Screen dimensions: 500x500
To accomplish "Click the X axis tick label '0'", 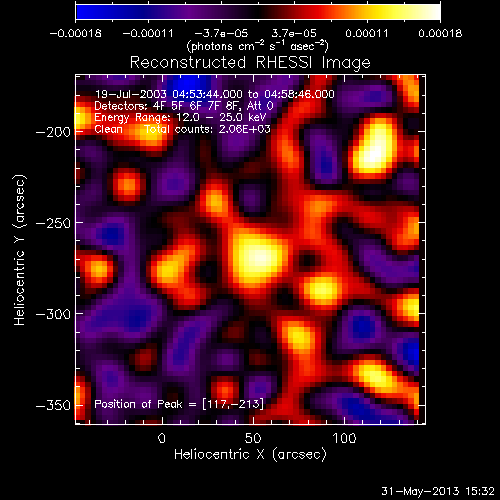I will [162, 438].
